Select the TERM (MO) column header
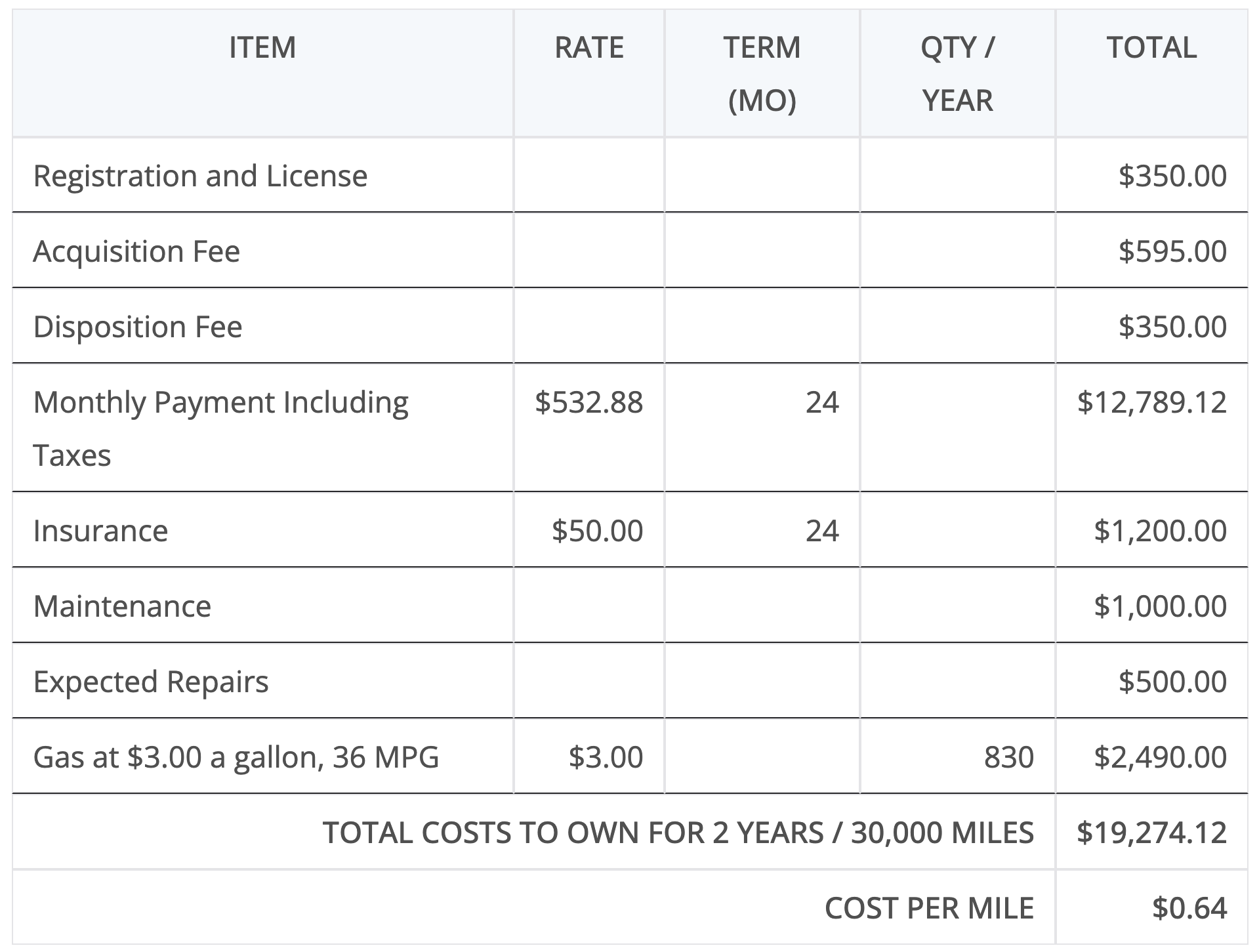Image resolution: width=1259 pixels, height=952 pixels. point(762,73)
